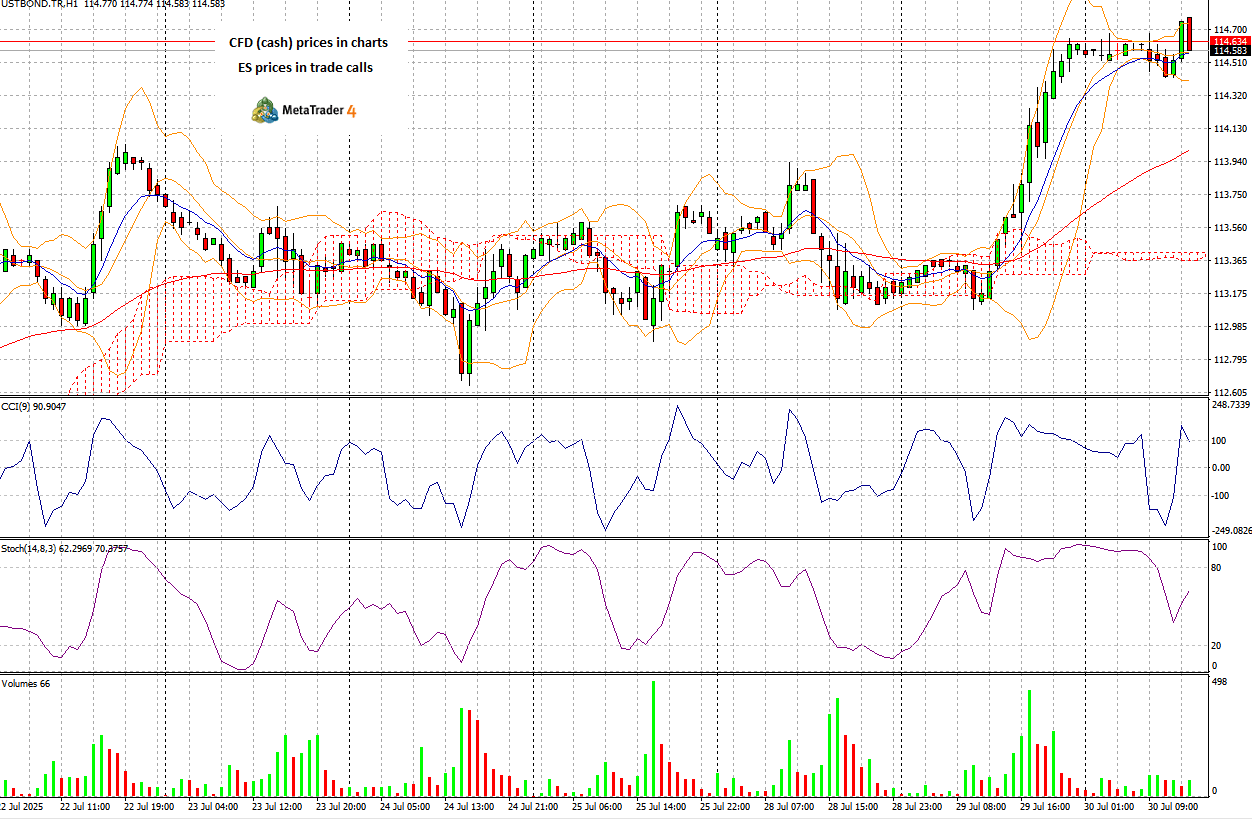1252x819 pixels.
Task: Click the '28 Jul 15:00' time label
Action: 853,806
